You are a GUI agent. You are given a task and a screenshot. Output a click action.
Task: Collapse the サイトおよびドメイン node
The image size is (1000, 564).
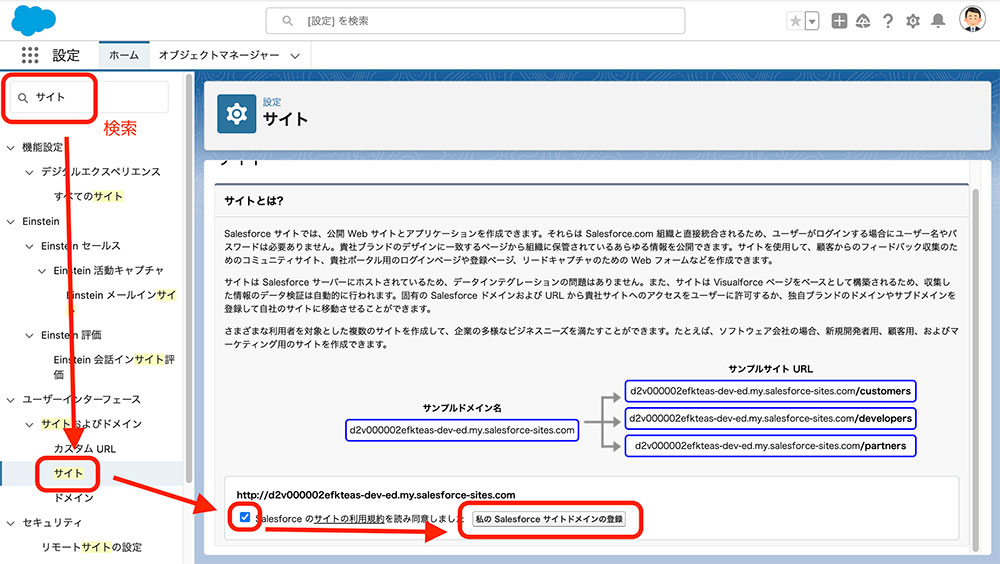click(29, 424)
